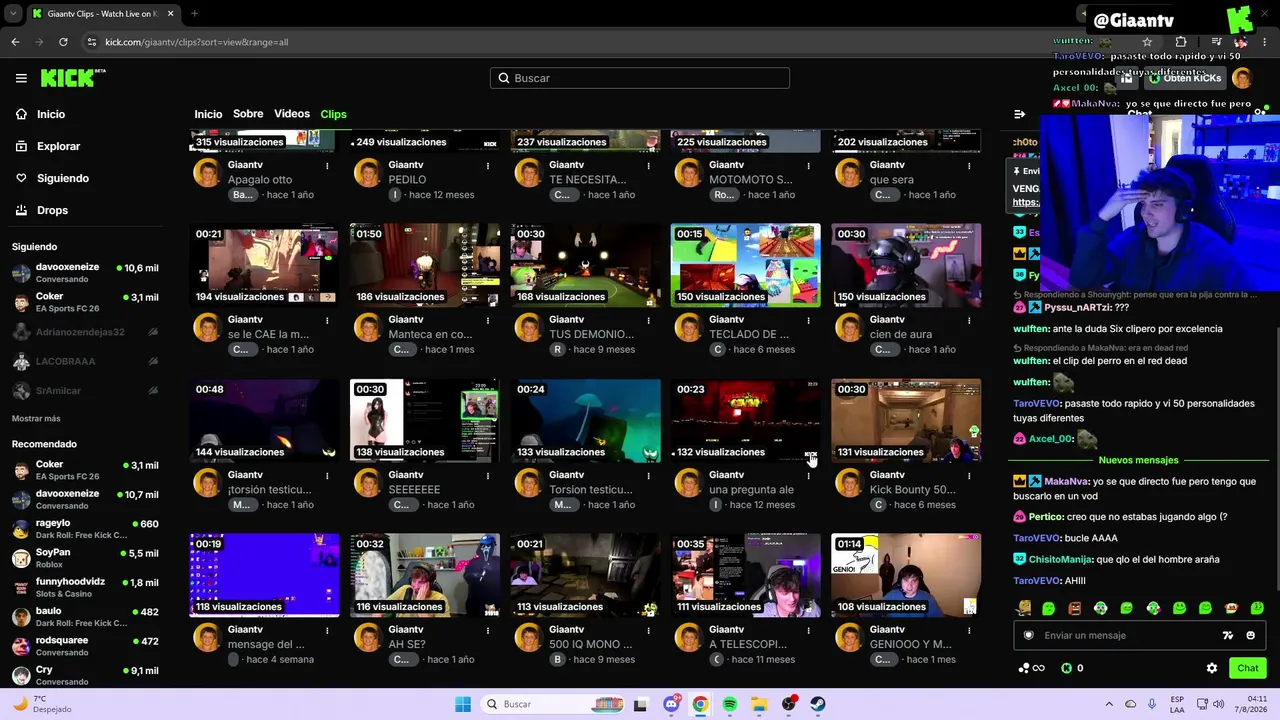The height and width of the screenshot is (720, 1280).
Task: Open options for the 'TUS DEMONIO...' clip
Action: coord(648,320)
